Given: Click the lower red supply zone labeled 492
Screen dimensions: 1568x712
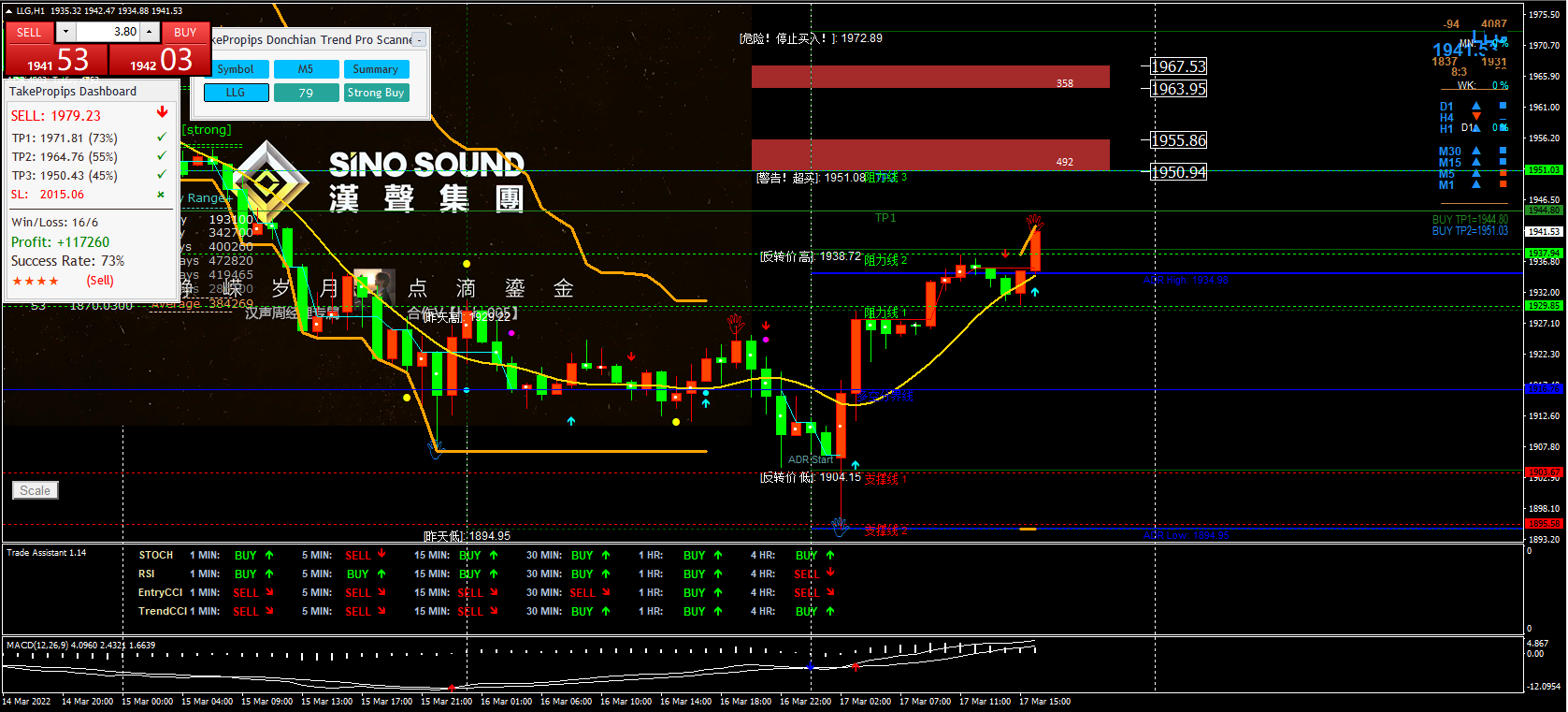Looking at the screenshot, I should coord(930,154).
